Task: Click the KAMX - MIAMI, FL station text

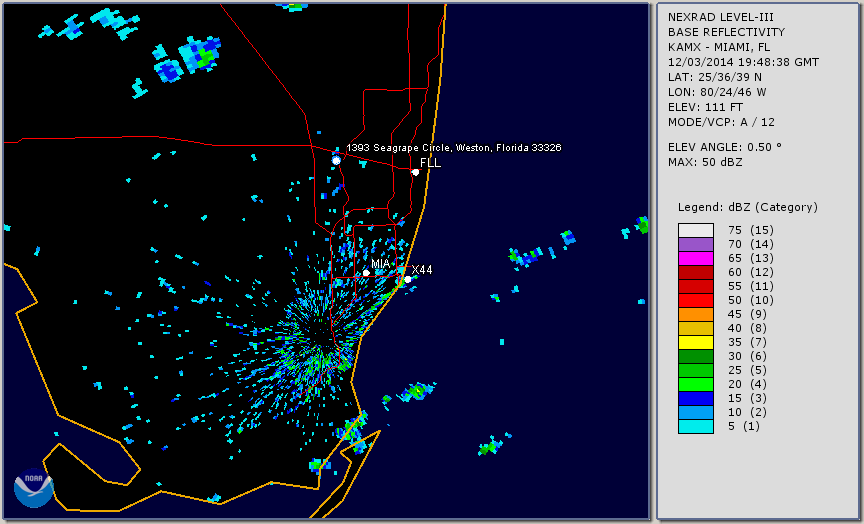Action: (719, 47)
